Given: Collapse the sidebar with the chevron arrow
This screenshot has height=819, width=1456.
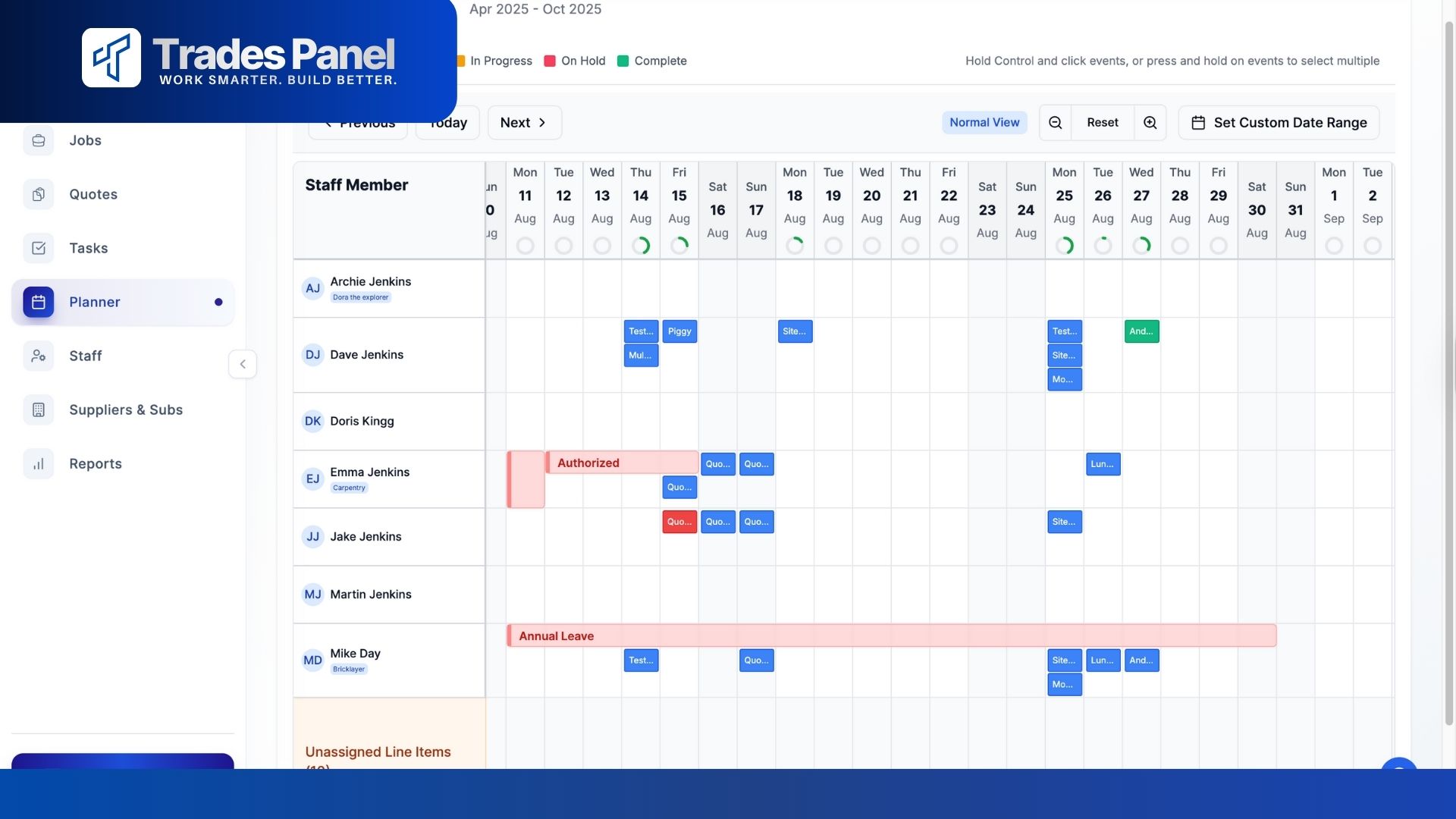Looking at the screenshot, I should click(x=243, y=364).
